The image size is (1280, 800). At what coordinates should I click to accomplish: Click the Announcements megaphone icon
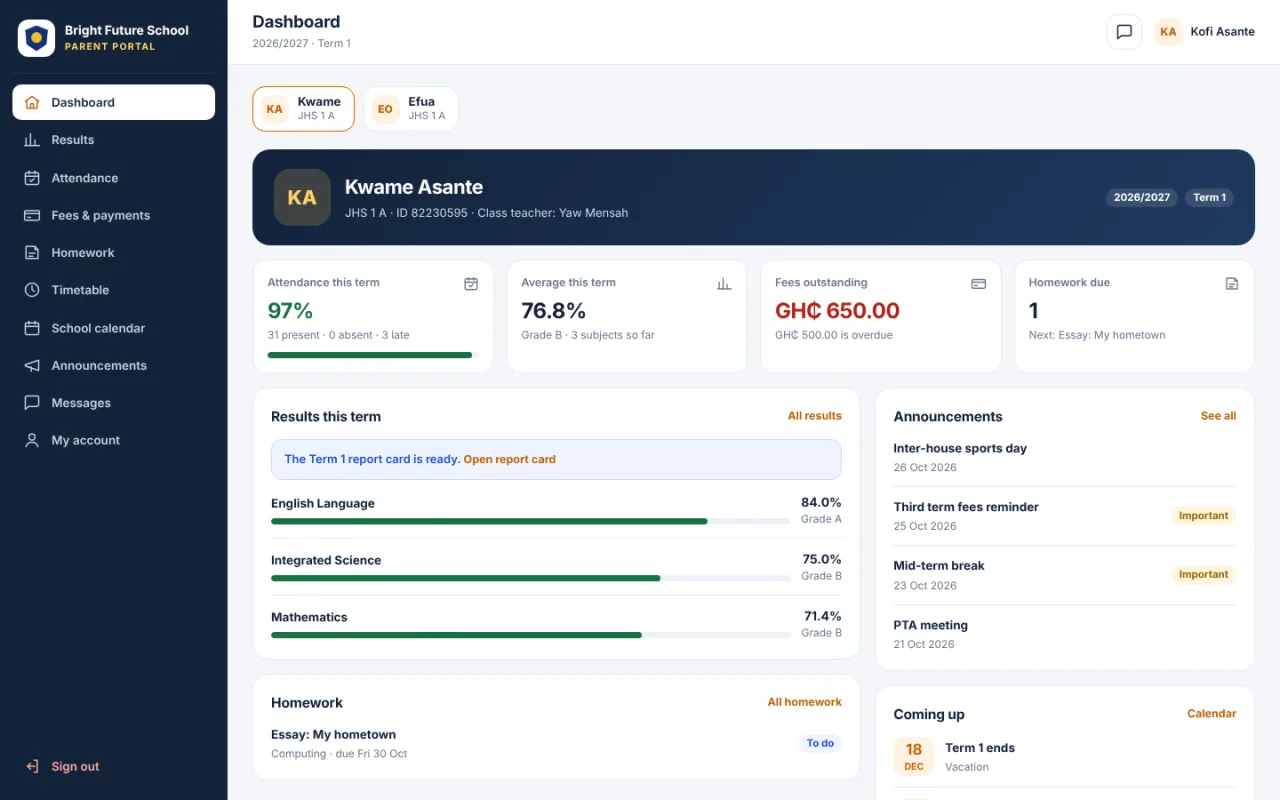coord(32,365)
